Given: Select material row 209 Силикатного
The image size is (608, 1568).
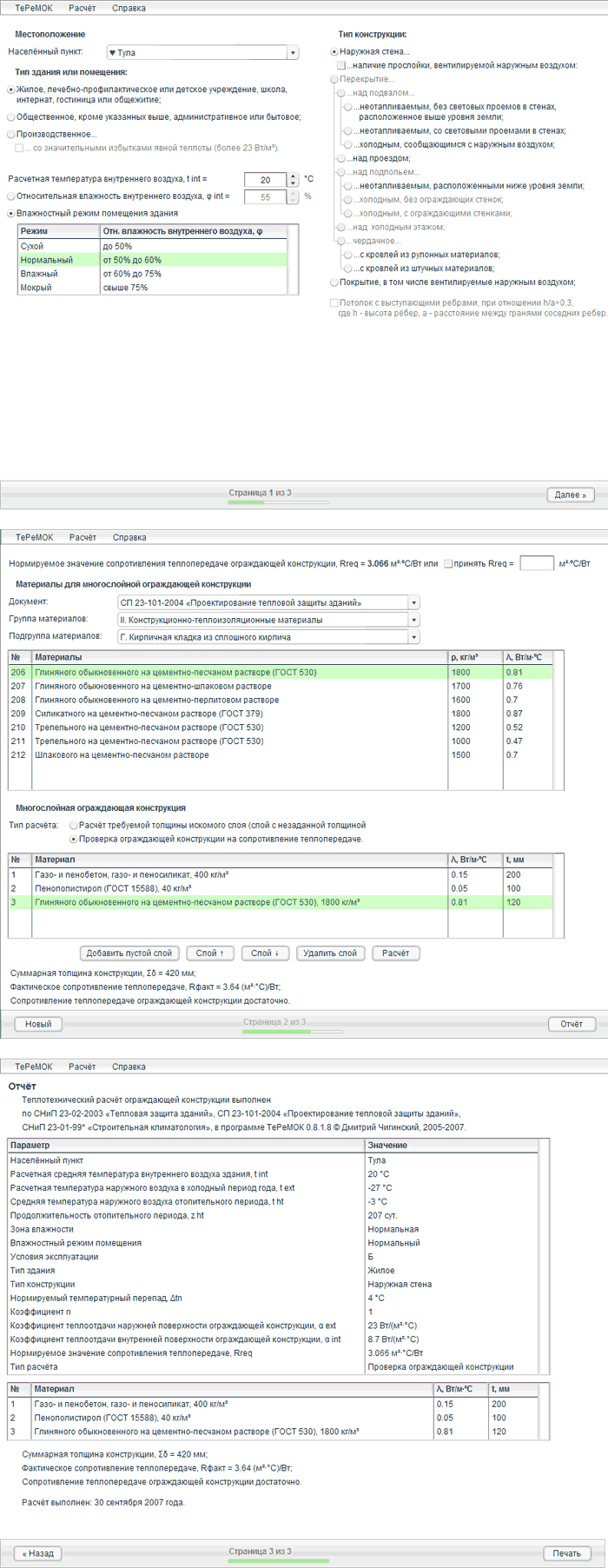Looking at the screenshot, I should click(x=281, y=714).
